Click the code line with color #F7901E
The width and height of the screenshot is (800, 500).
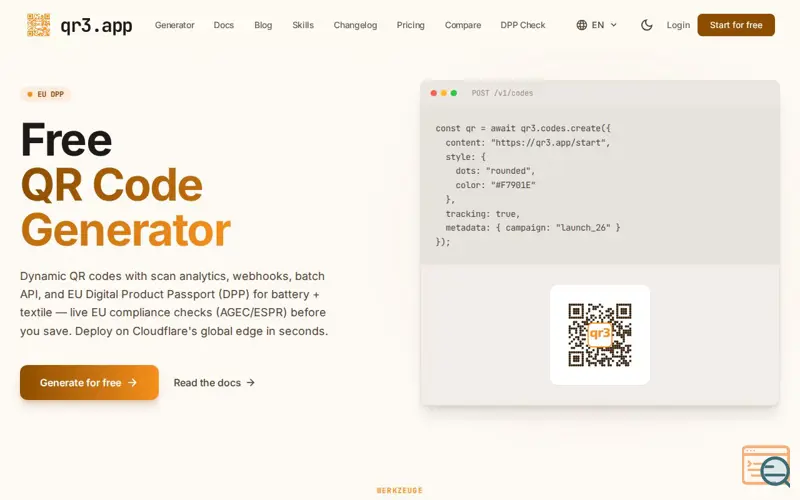[495, 185]
